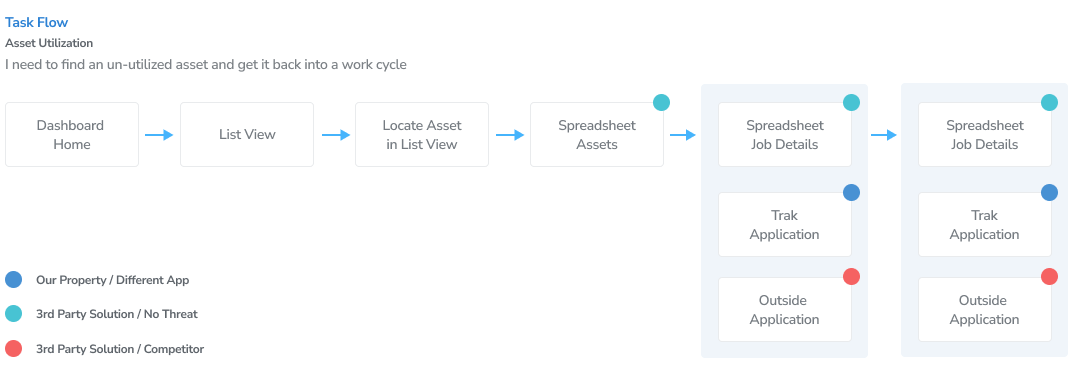This screenshot has height=368, width=1068.
Task: Select the Dashboard Home step box
Action: click(x=72, y=134)
